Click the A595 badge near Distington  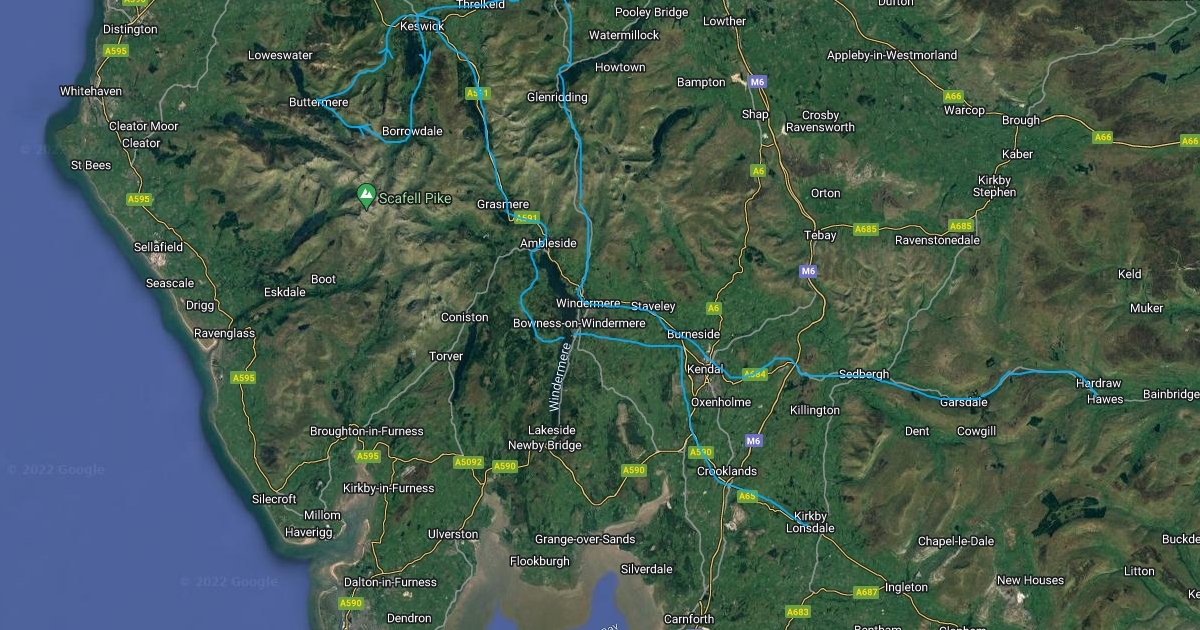pyautogui.click(x=116, y=51)
